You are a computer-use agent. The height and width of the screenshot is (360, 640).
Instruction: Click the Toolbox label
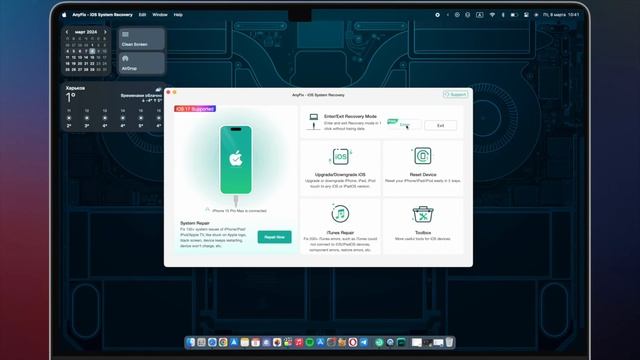423,232
